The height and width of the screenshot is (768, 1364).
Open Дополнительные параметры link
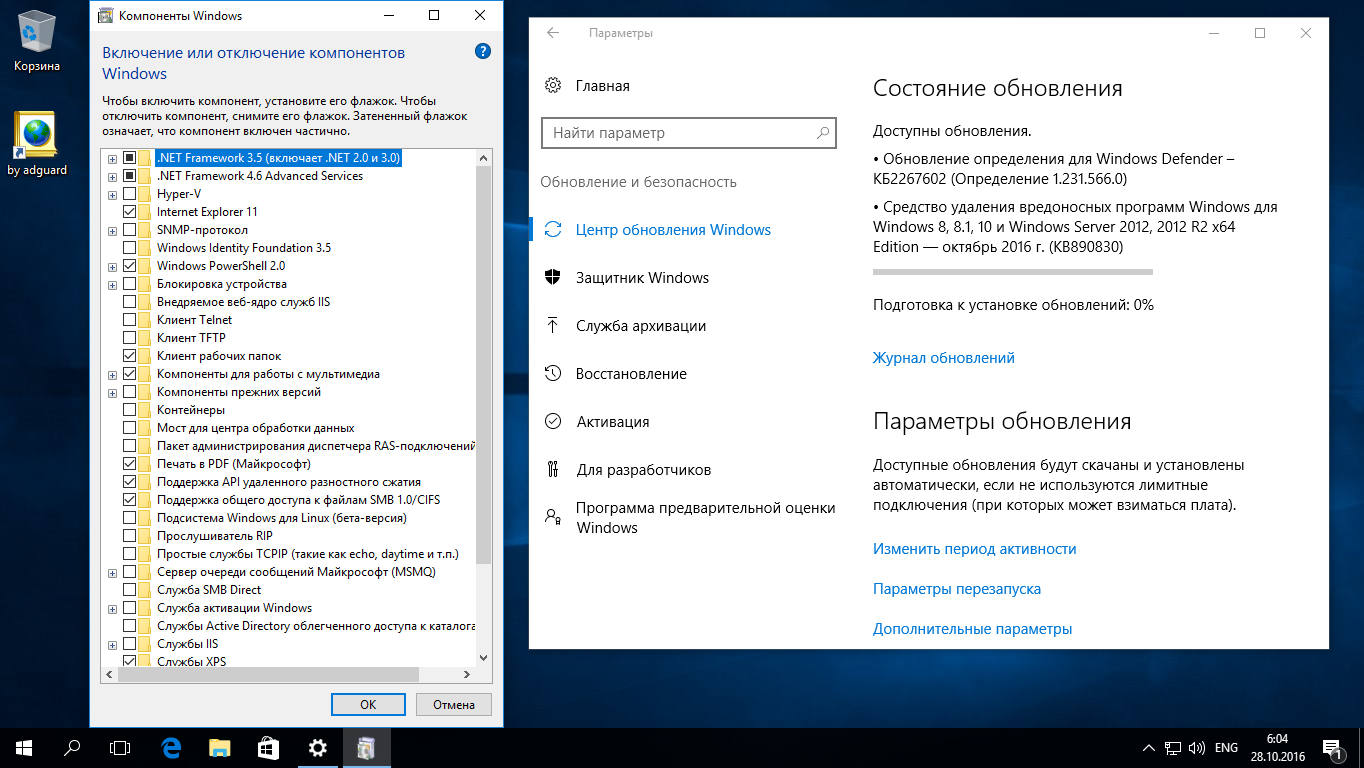(x=973, y=629)
